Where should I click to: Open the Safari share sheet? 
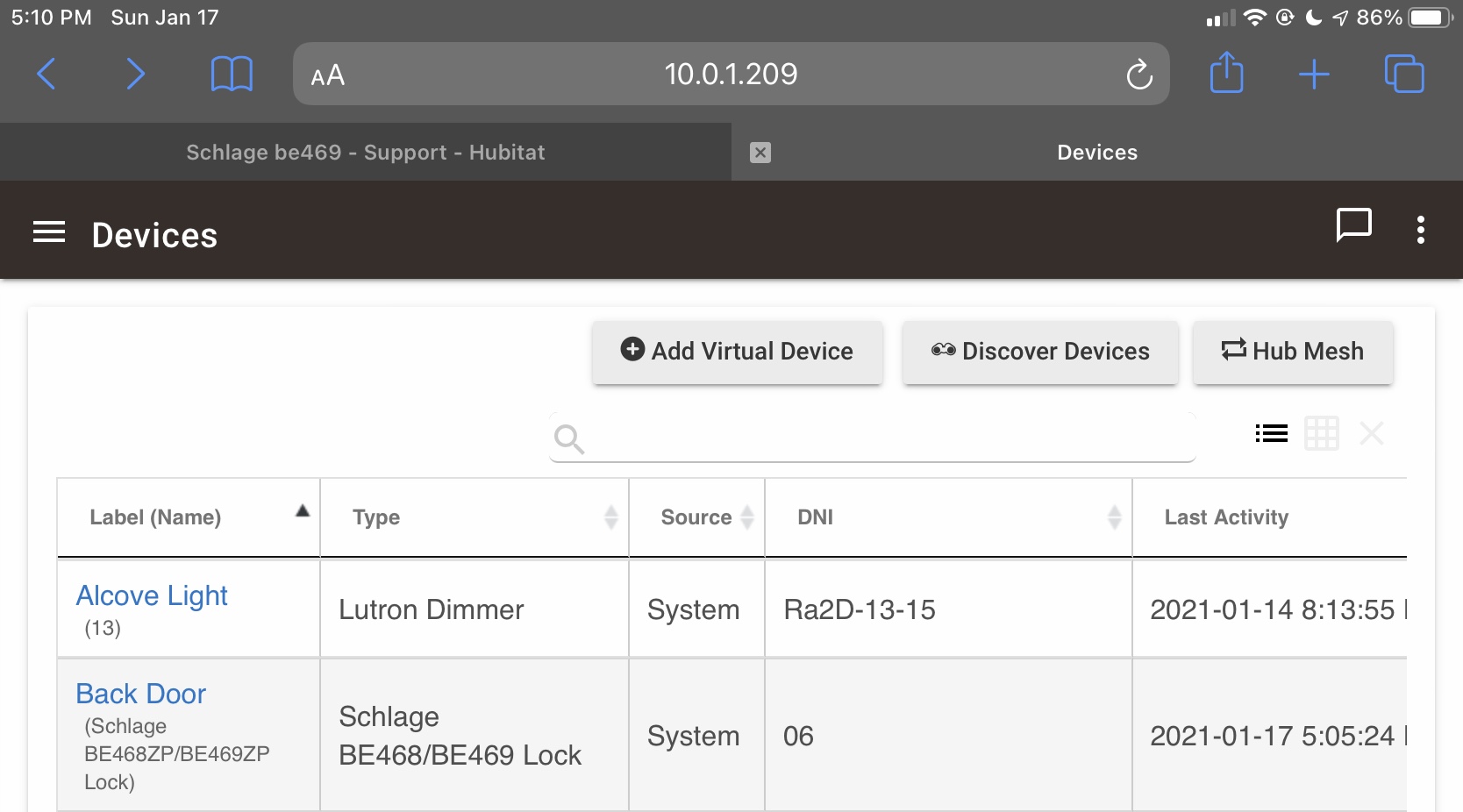pos(1227,72)
